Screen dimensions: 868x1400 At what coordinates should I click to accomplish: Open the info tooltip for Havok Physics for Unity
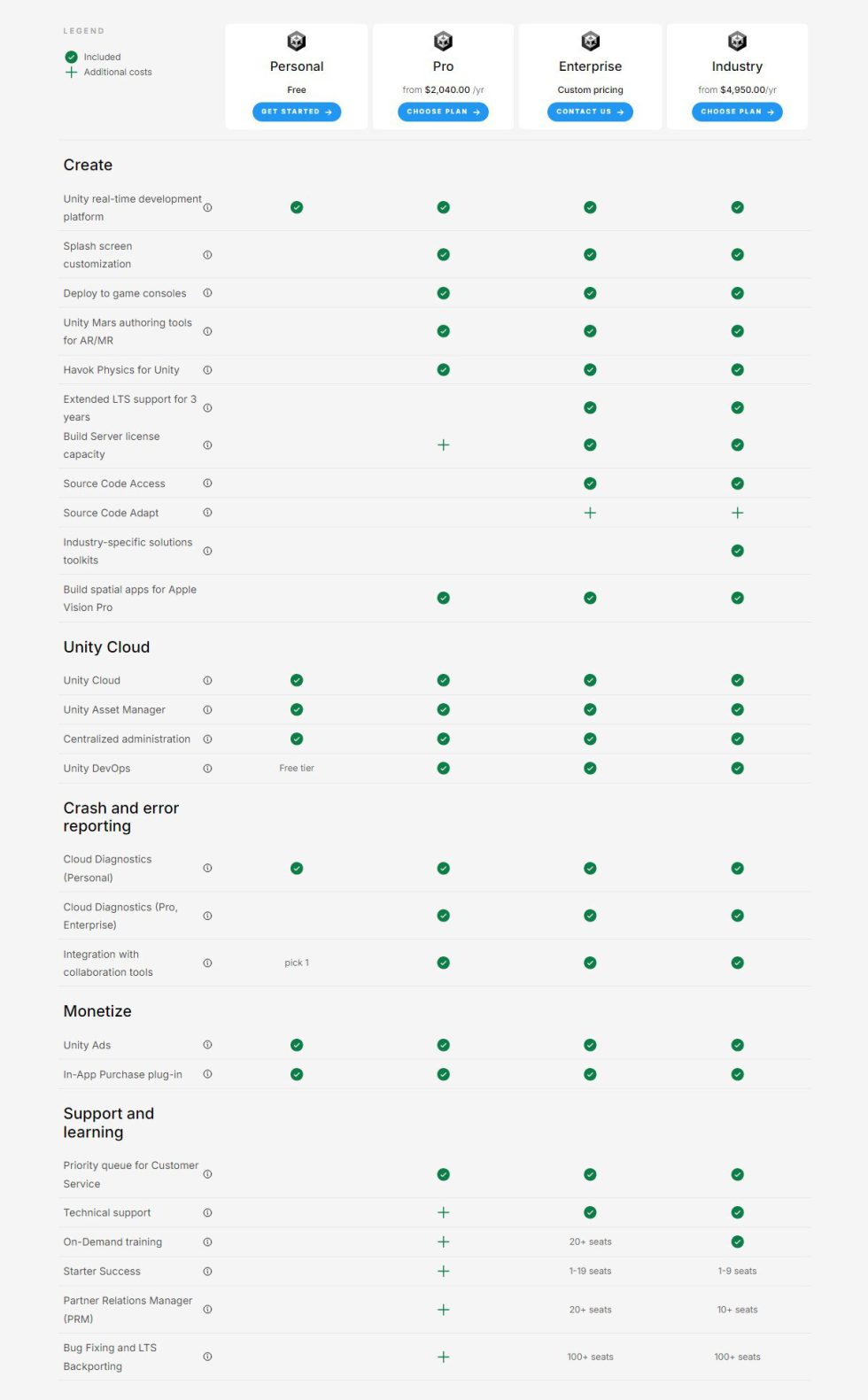pyautogui.click(x=207, y=370)
